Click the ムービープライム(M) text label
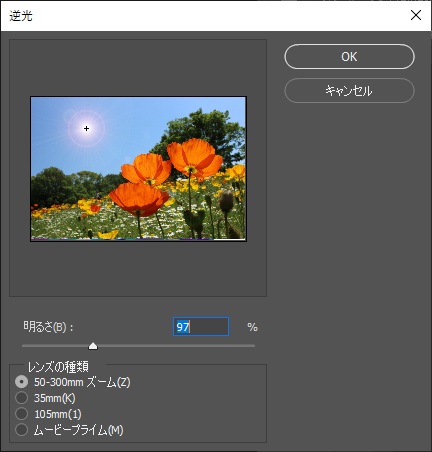The image size is (432, 452). (x=79, y=430)
